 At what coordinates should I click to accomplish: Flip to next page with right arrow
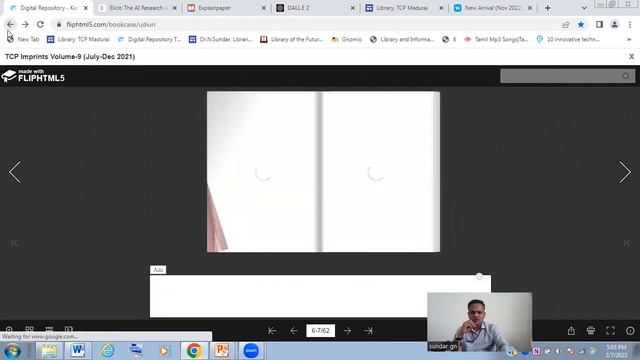coord(625,172)
